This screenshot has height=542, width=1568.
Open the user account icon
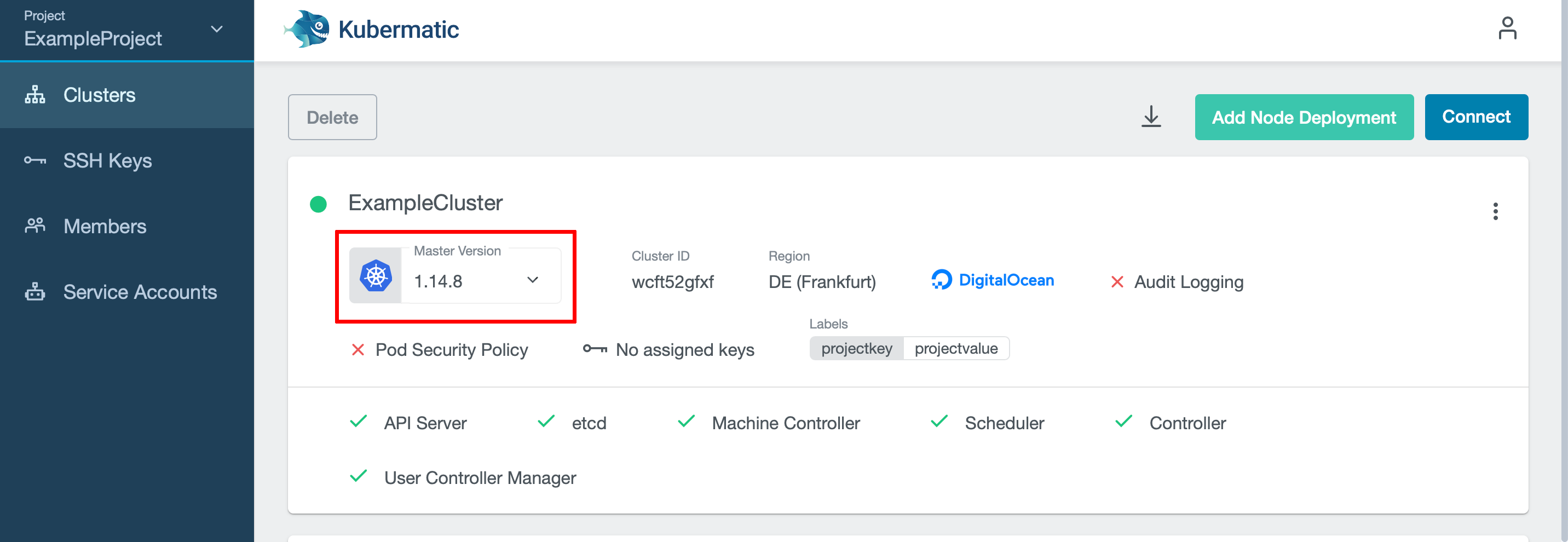click(x=1507, y=28)
